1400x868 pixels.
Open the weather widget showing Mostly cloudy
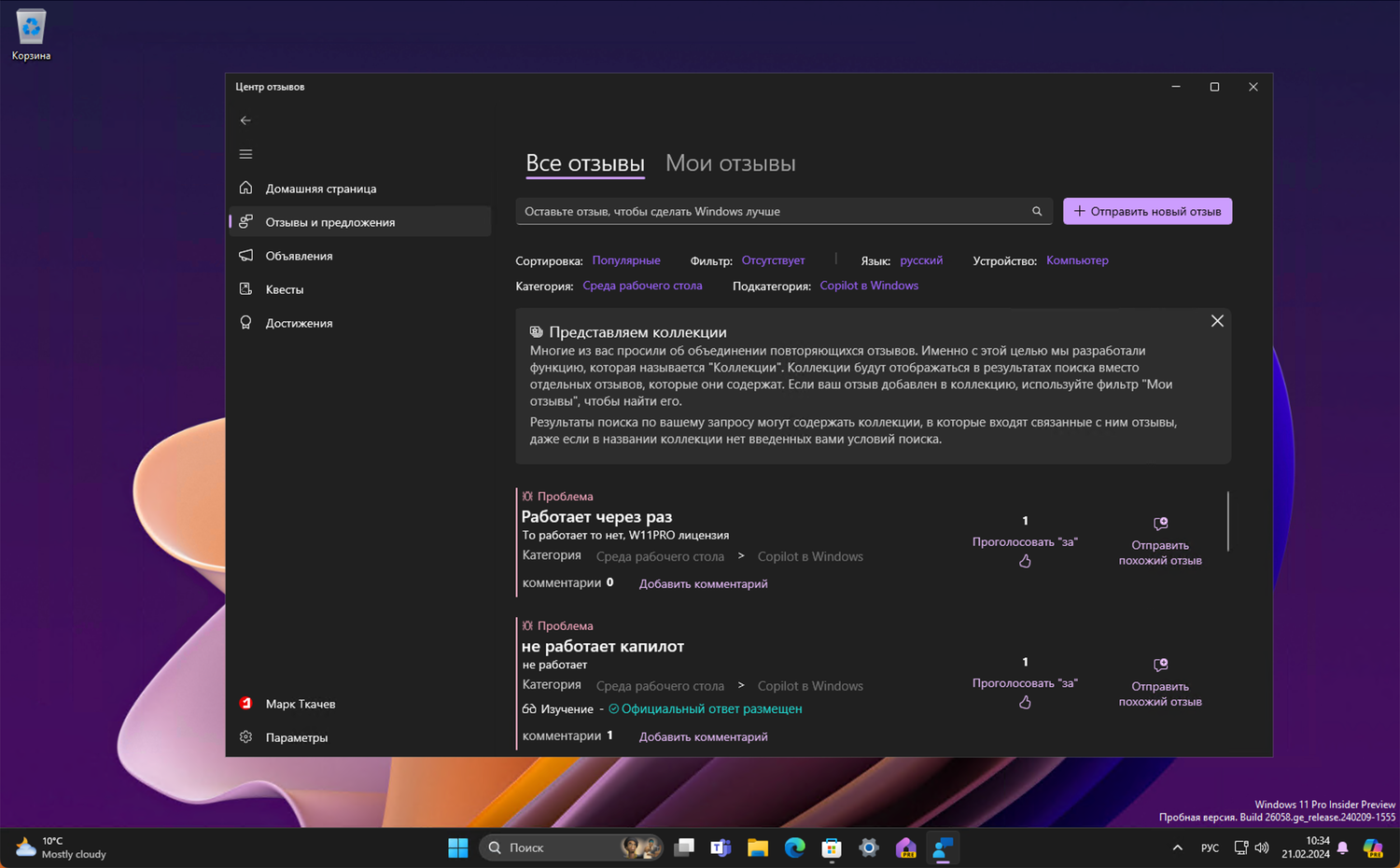[62, 847]
